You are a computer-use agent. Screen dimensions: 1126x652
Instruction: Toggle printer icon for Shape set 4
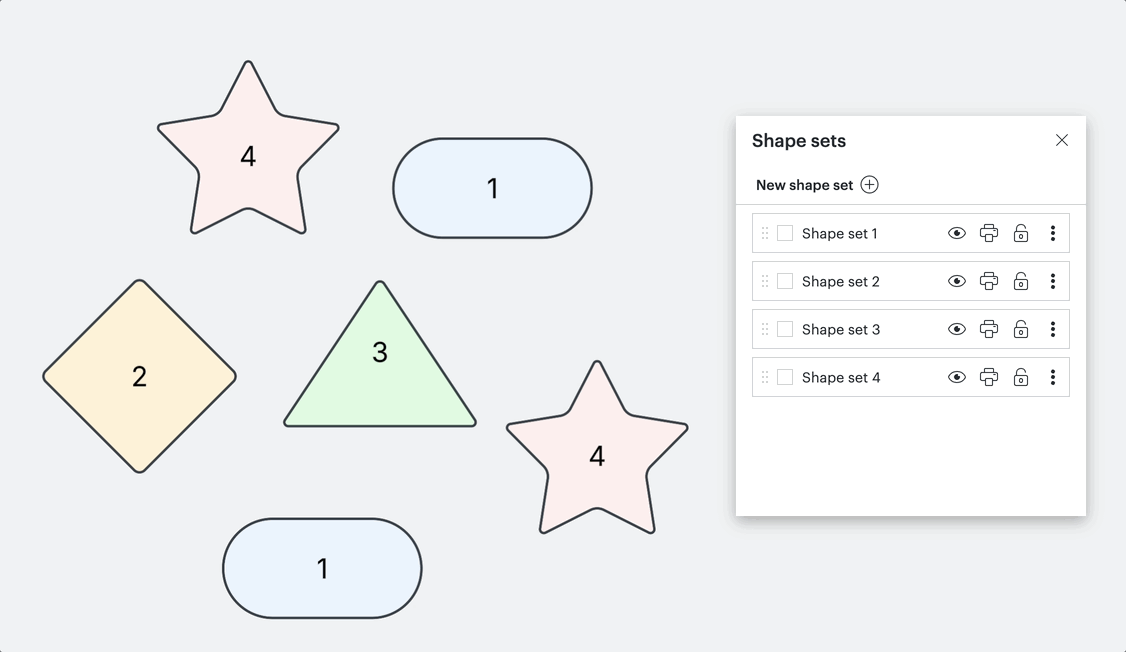click(989, 378)
